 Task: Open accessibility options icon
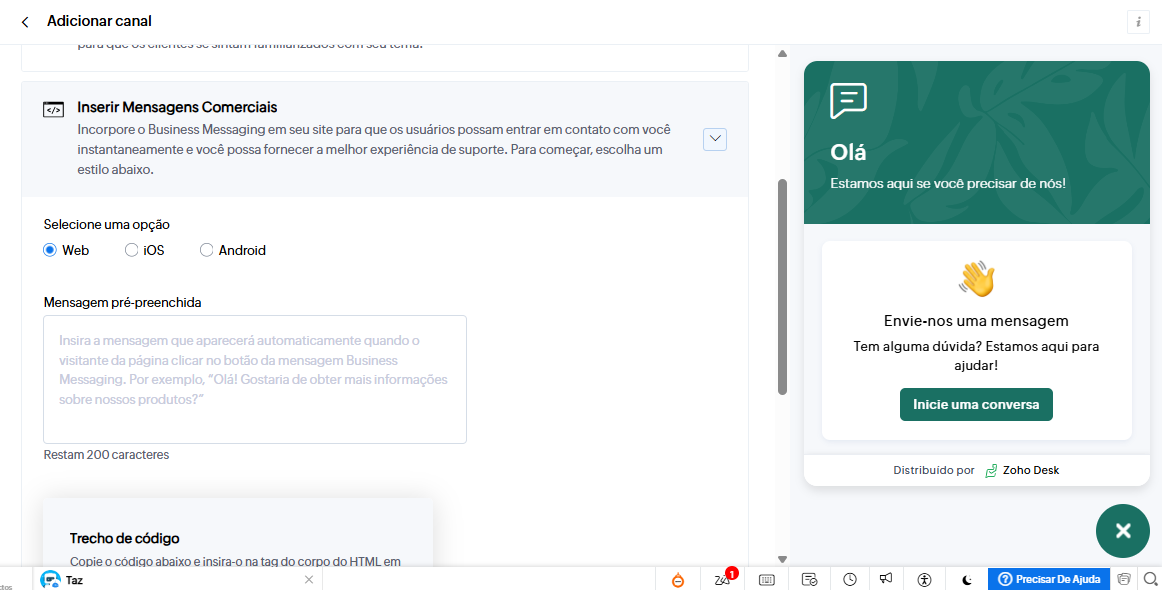click(925, 579)
